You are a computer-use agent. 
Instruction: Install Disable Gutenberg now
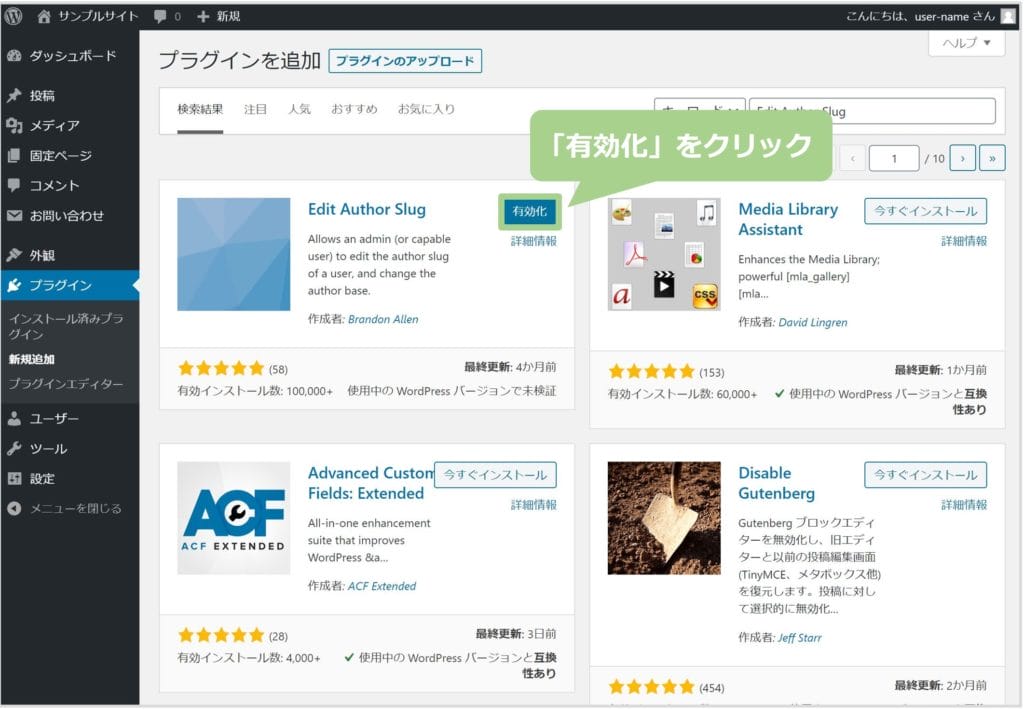[x=925, y=475]
